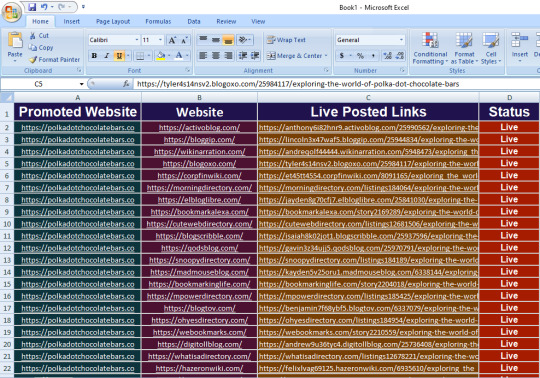Center text horizontally
The image size is (540, 378).
tap(216, 55)
